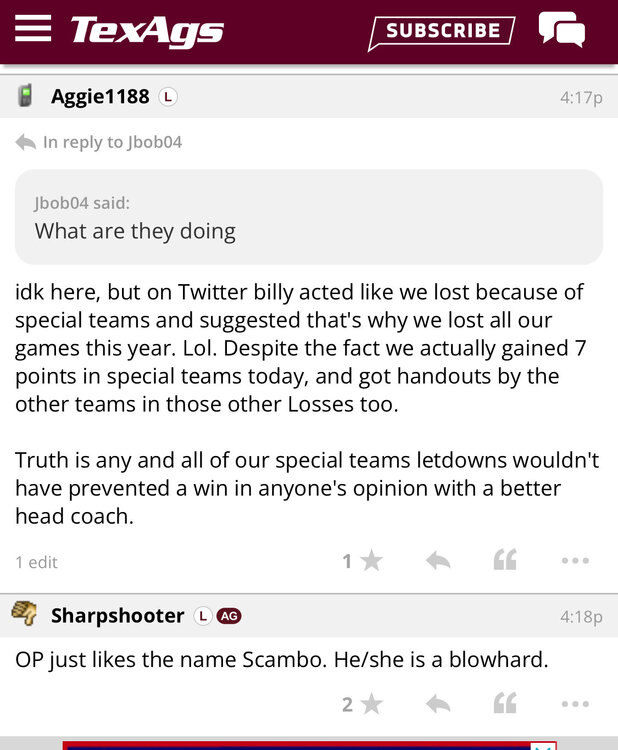
Task: Tap Aggie1188's phone avatar icon
Action: [26, 96]
